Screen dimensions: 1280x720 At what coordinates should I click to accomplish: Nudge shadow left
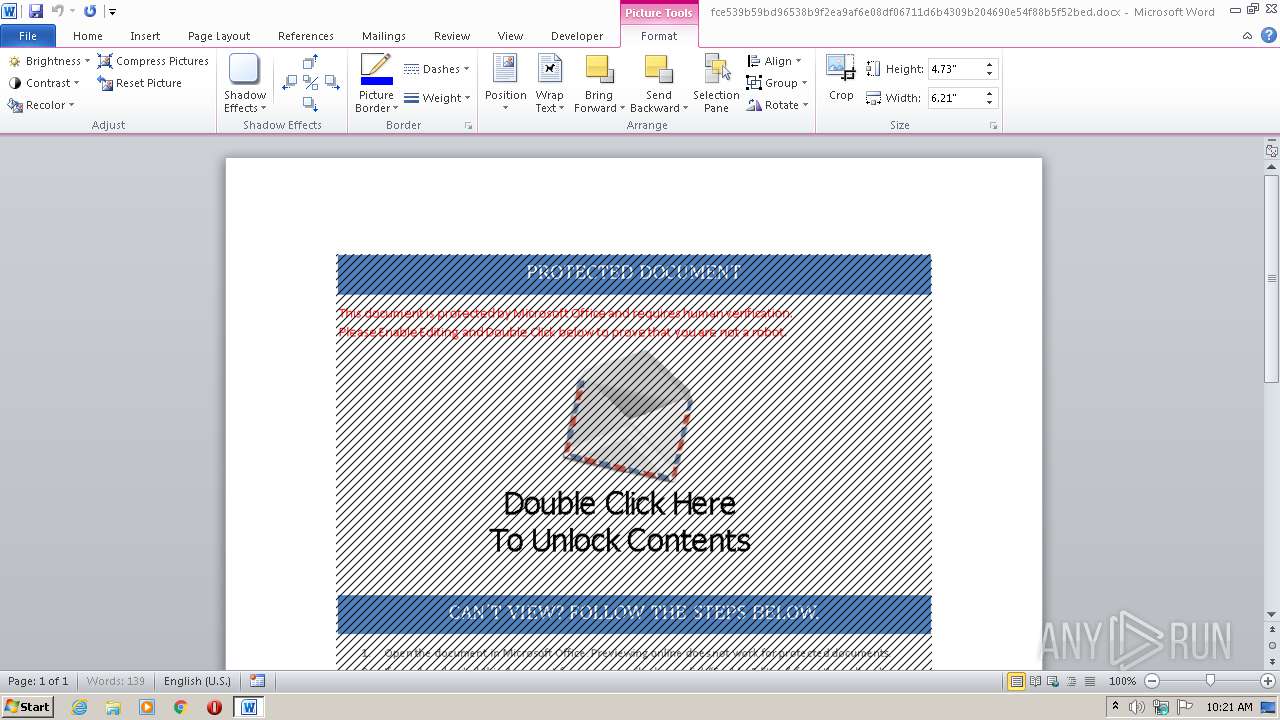point(290,83)
